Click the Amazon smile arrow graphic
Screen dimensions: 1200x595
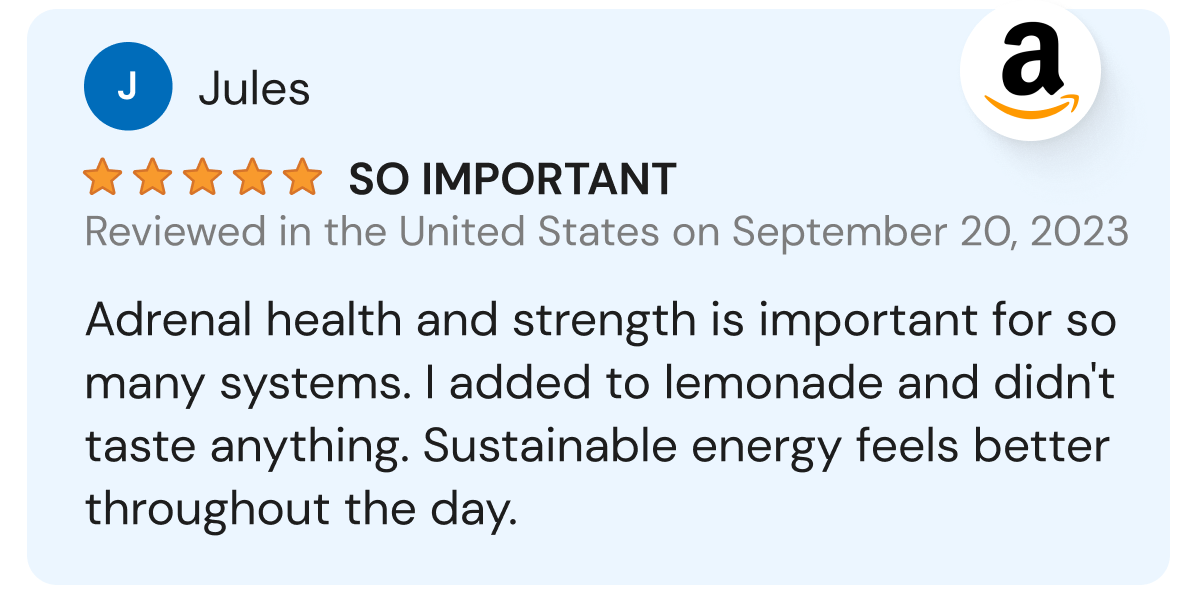point(1032,106)
